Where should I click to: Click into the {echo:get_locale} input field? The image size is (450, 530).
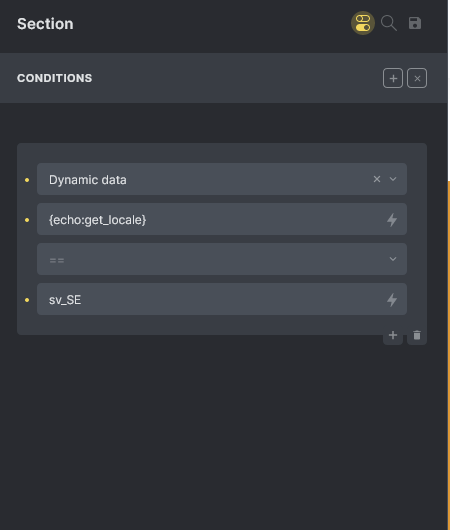point(210,219)
